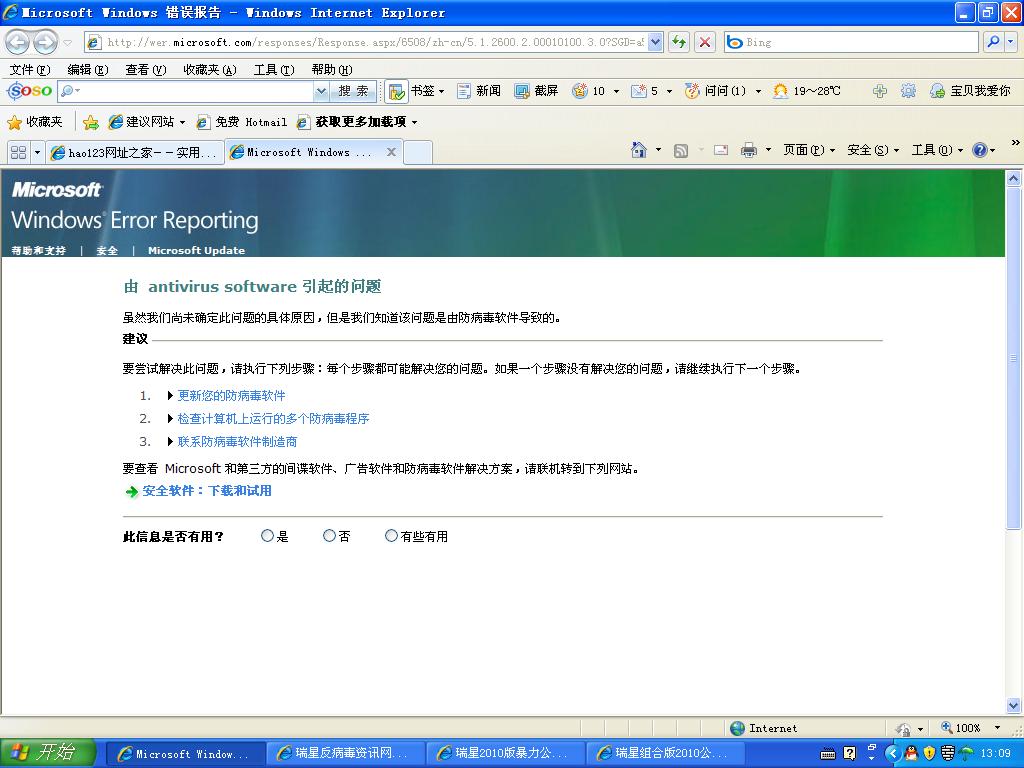Screen dimensions: 1024x768
Task: Click the 截屏 screenshot toolbar button
Action: pyautogui.click(x=536, y=91)
